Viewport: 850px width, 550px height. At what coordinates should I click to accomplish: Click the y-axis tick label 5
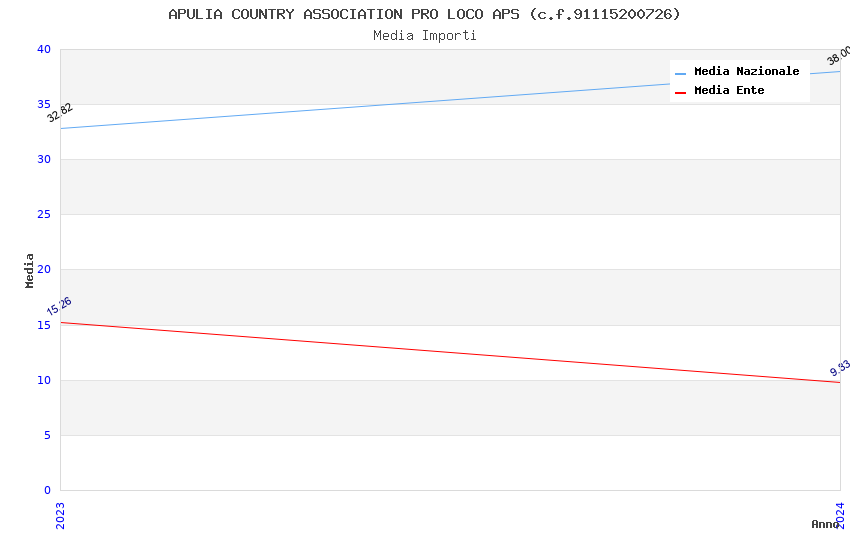click(47, 435)
